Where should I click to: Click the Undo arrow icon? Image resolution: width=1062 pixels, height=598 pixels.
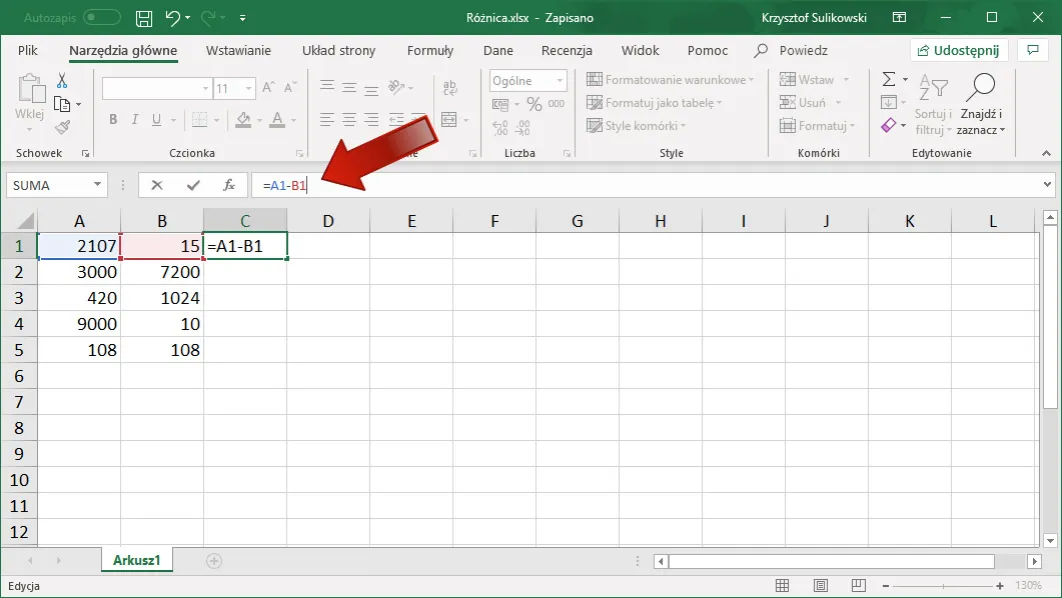point(173,18)
